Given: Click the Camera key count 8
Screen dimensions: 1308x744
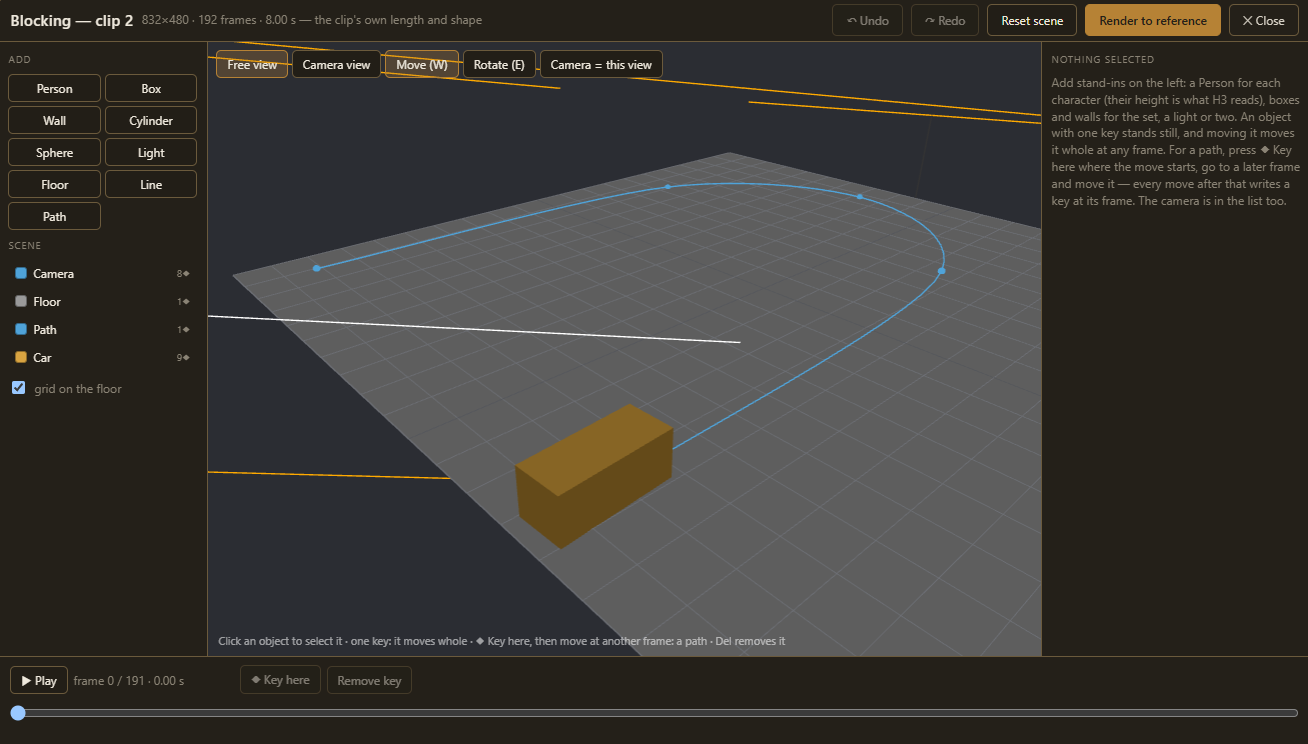Looking at the screenshot, I should click(183, 273).
